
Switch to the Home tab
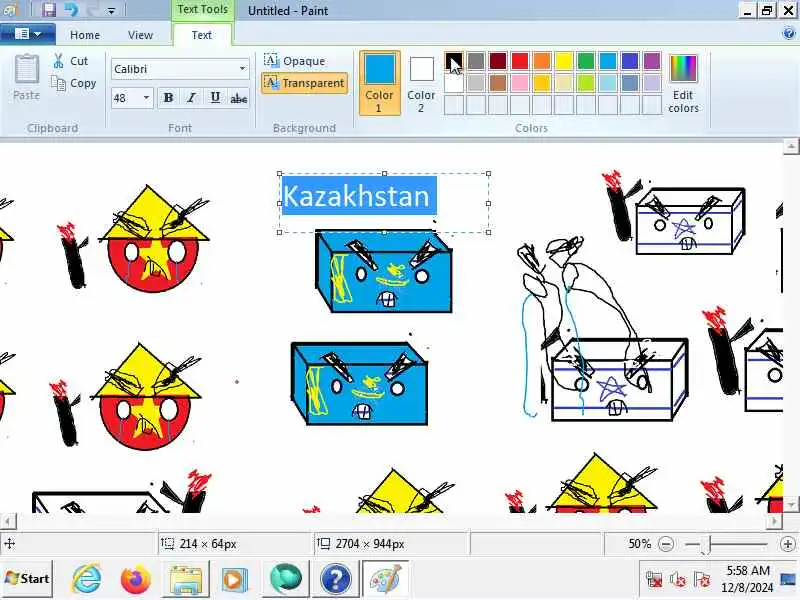click(x=85, y=35)
